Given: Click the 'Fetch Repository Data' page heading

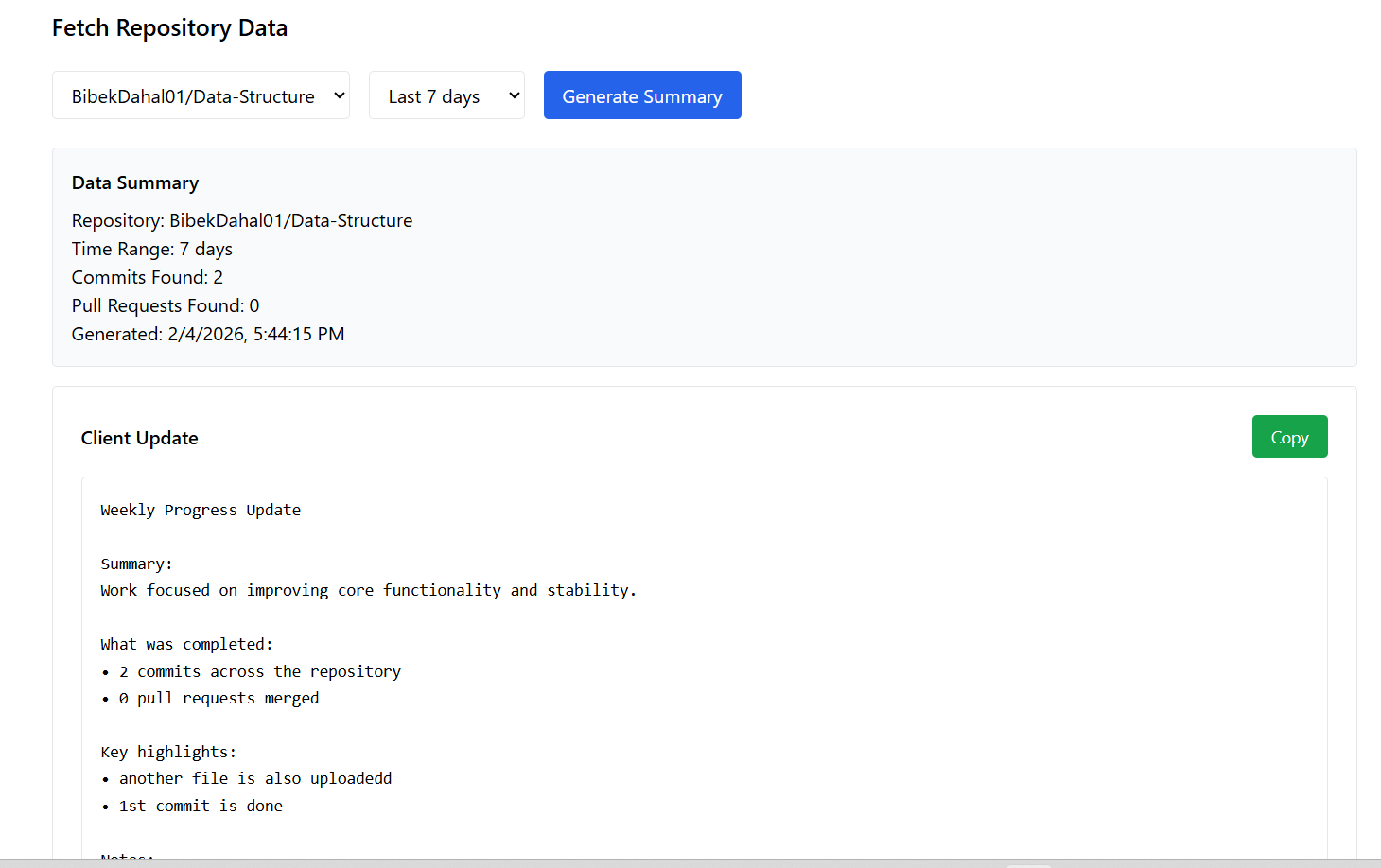Looking at the screenshot, I should 169,27.
